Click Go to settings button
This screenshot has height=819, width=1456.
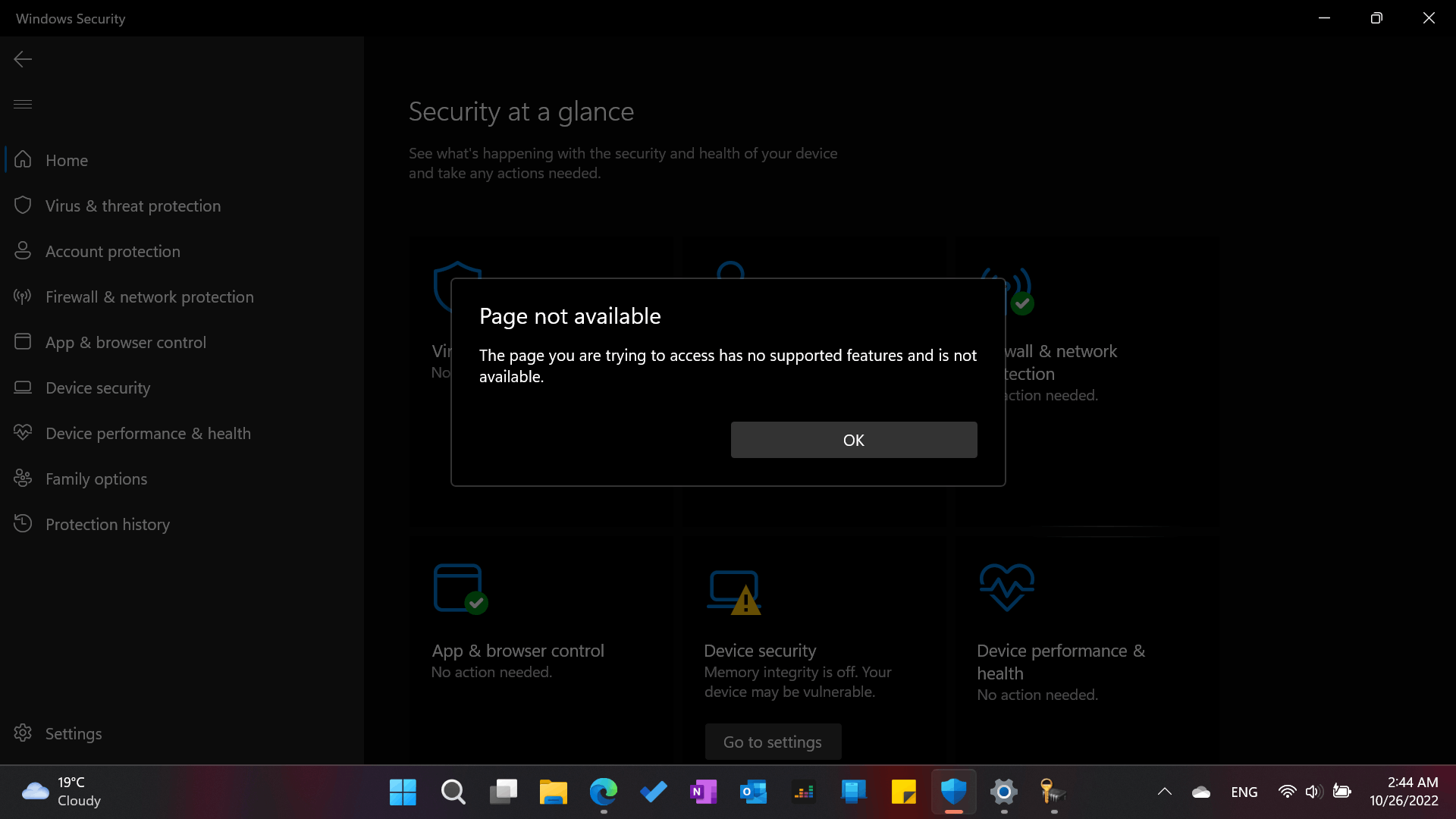[772, 742]
